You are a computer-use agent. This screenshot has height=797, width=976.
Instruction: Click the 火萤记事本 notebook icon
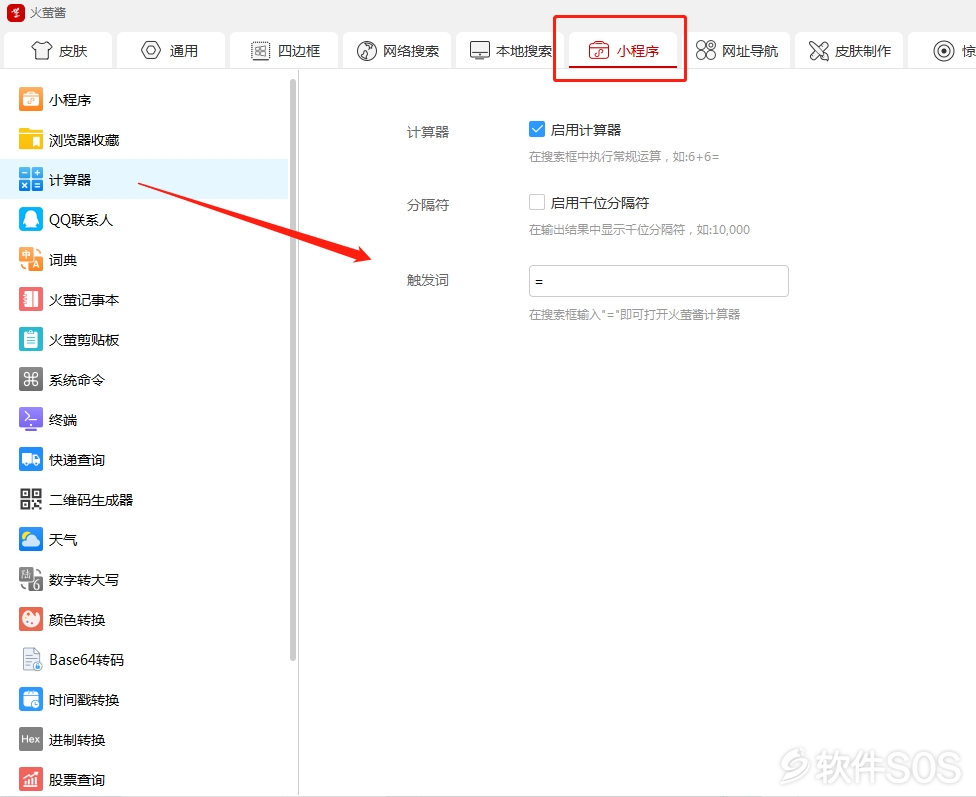[30, 299]
